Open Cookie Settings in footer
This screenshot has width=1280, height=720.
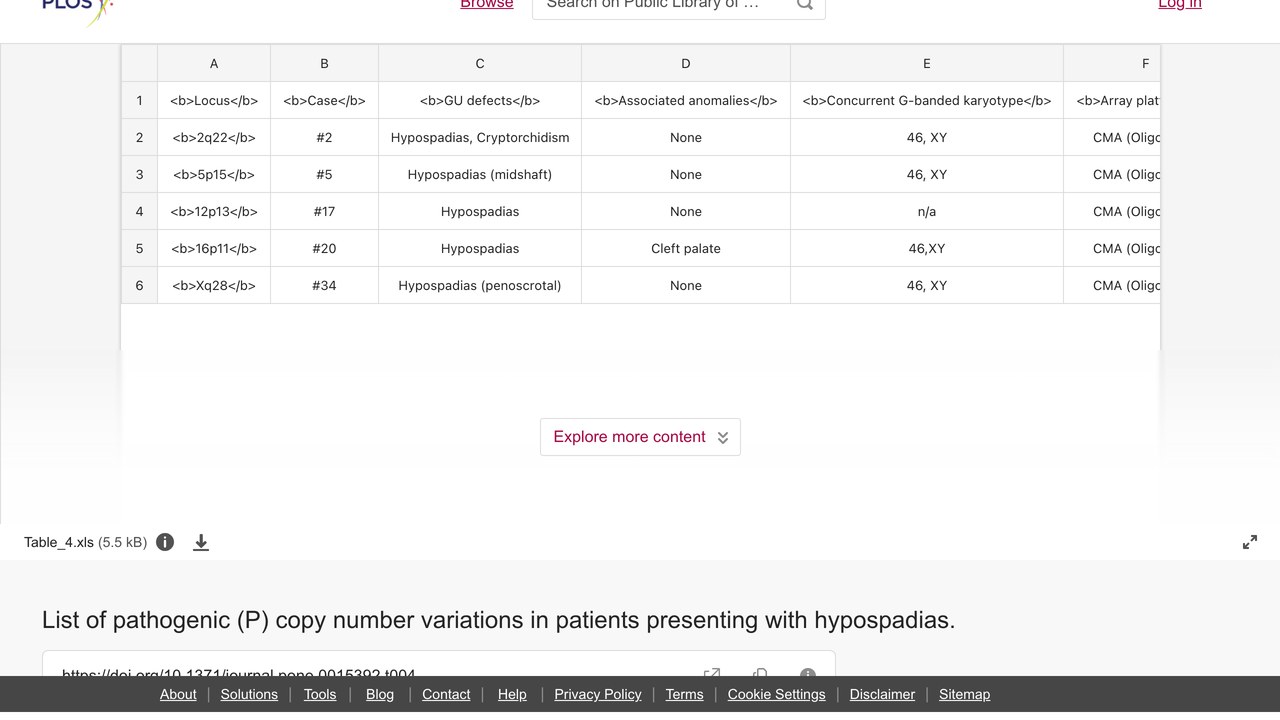point(777,694)
